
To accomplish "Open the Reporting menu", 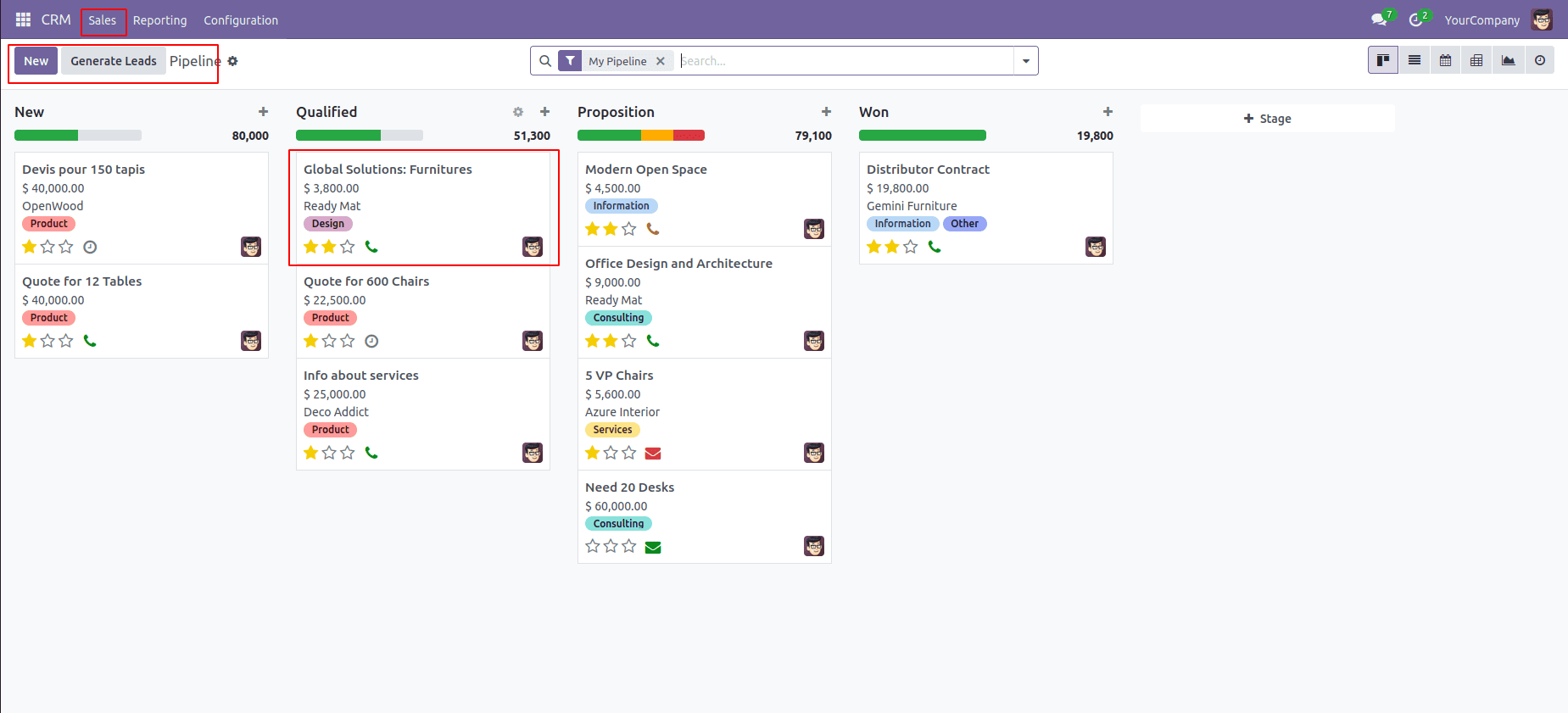I will (160, 20).
